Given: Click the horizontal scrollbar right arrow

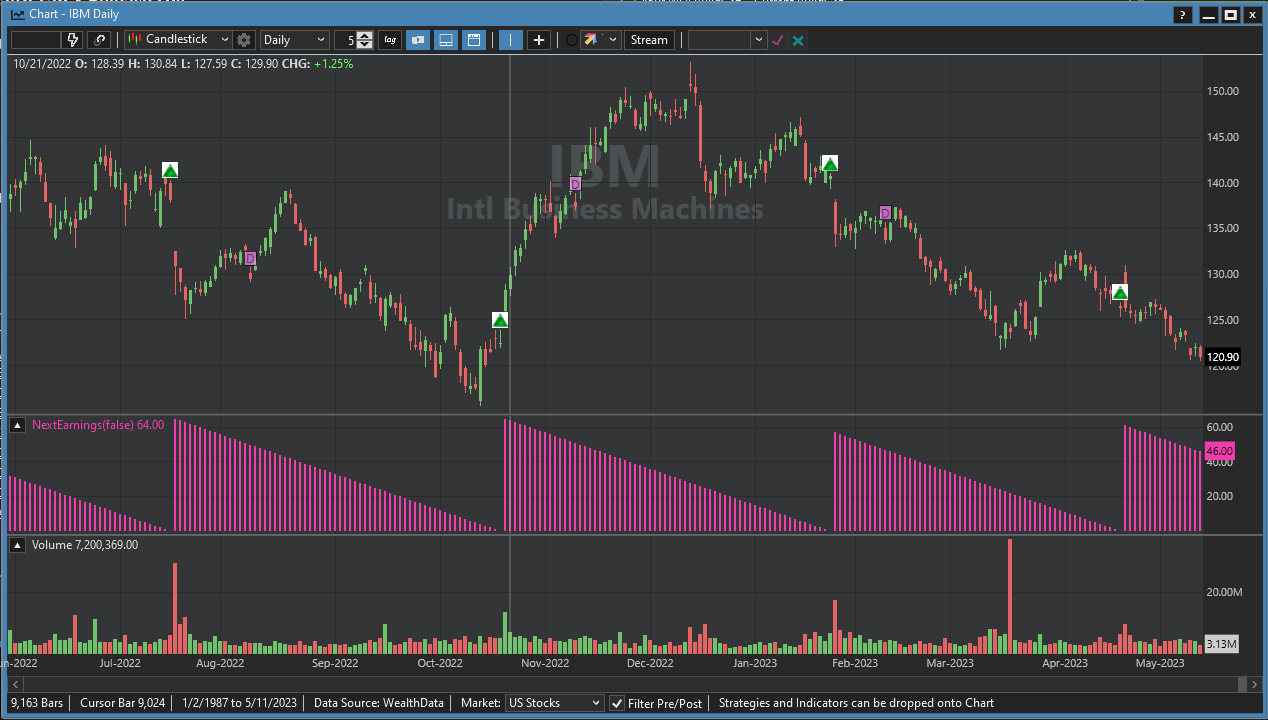Looking at the screenshot, I should [1254, 684].
